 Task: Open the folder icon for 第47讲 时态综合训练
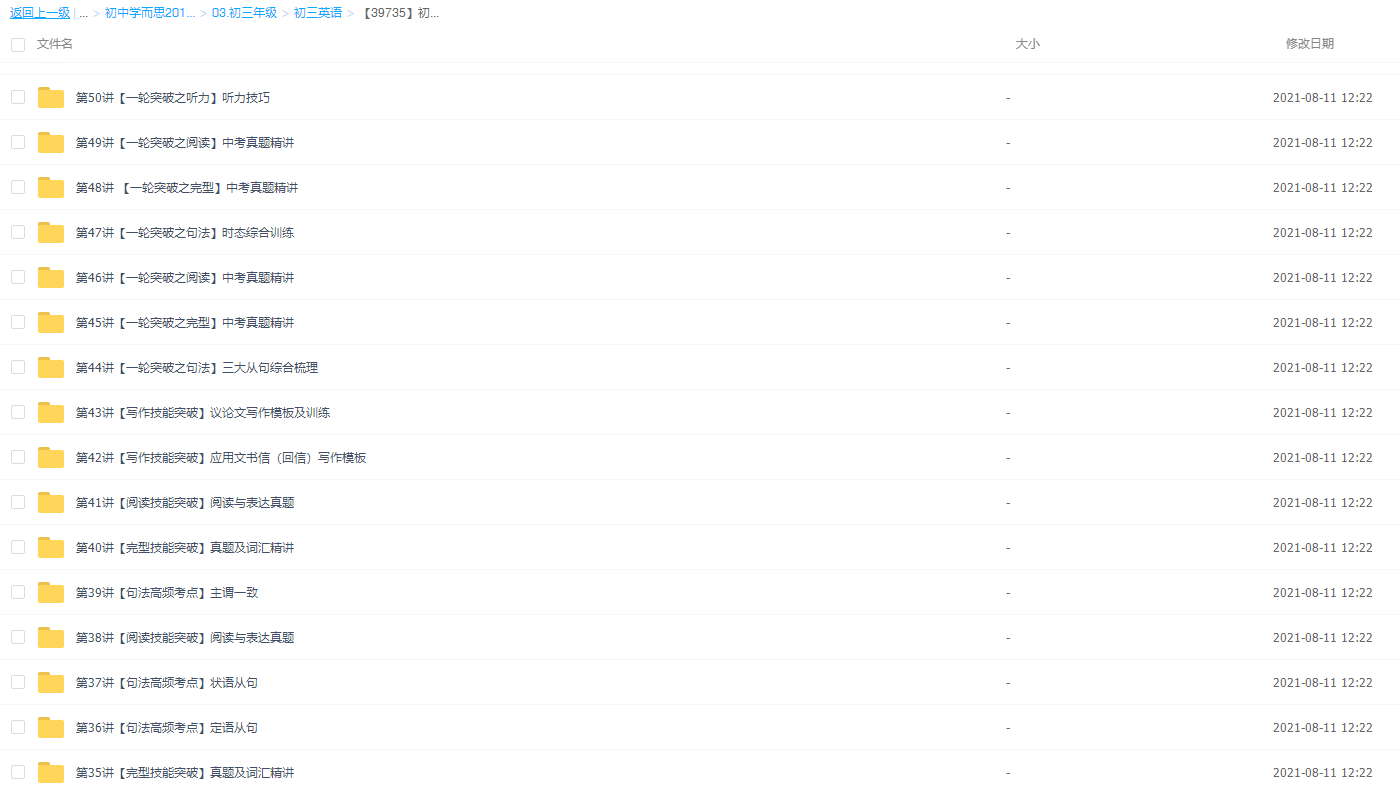click(x=50, y=233)
